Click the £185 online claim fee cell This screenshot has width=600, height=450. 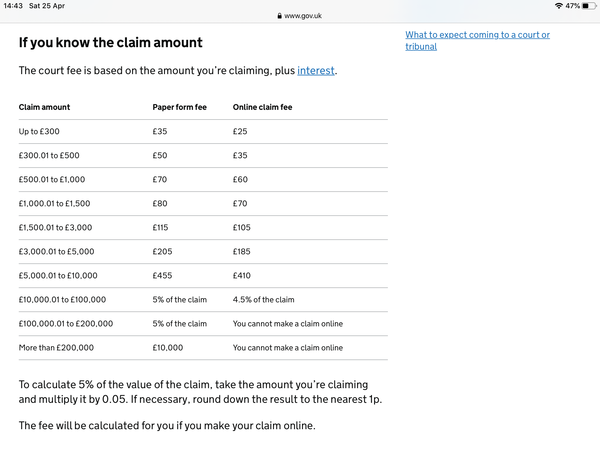point(241,251)
